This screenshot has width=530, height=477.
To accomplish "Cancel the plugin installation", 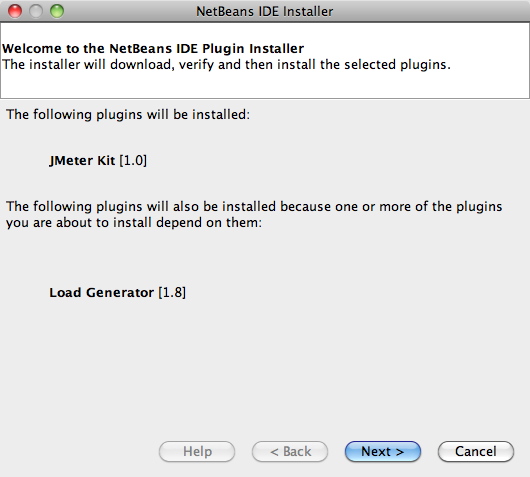I will (x=476, y=451).
